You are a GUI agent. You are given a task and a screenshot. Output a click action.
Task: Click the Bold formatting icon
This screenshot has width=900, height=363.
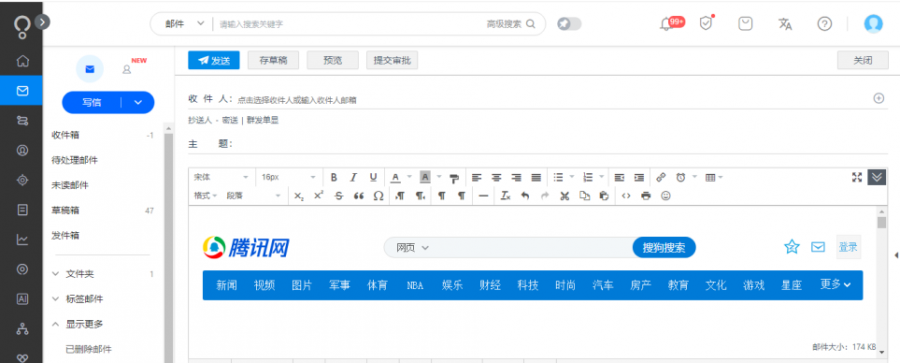334,177
